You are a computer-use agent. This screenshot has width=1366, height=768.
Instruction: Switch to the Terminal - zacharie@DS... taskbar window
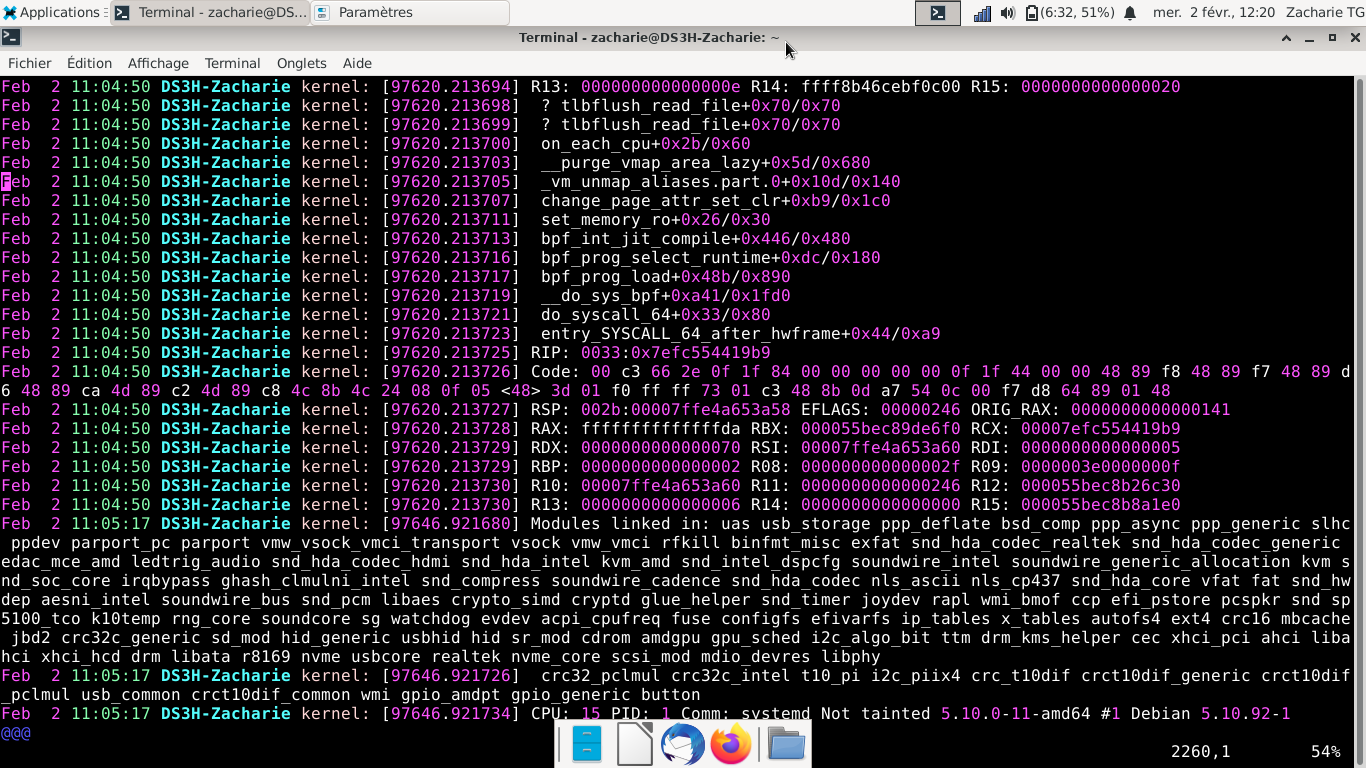(210, 13)
